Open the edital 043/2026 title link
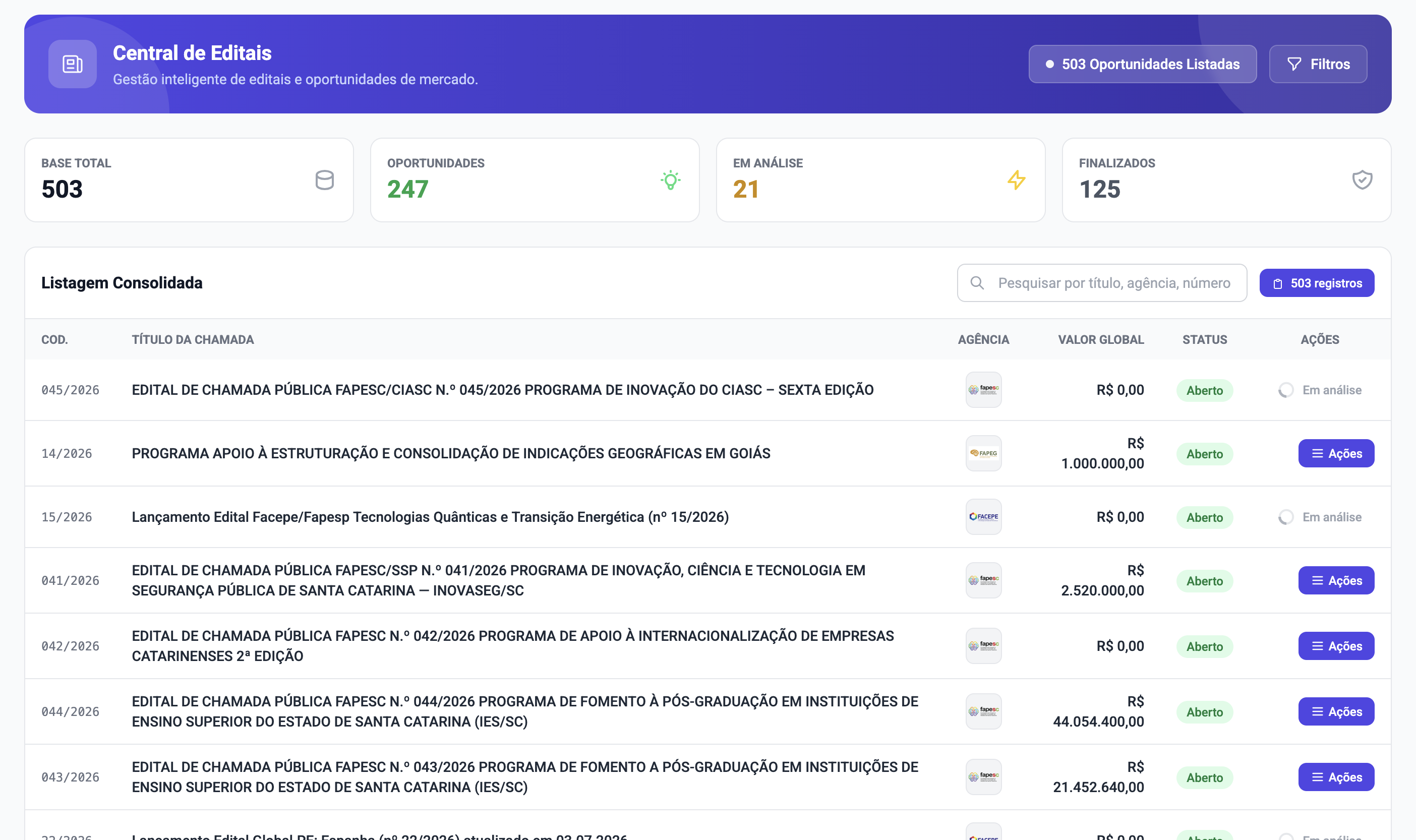 coord(524,777)
